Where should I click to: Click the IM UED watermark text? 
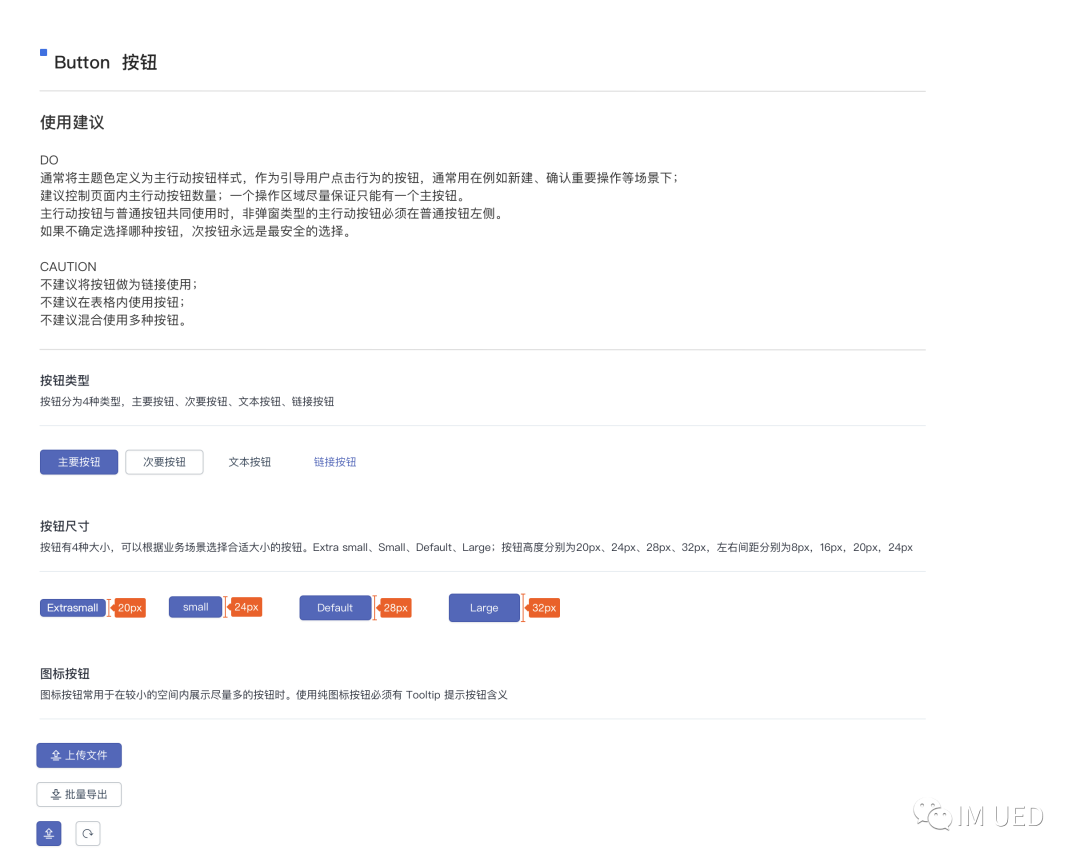(x=1000, y=817)
